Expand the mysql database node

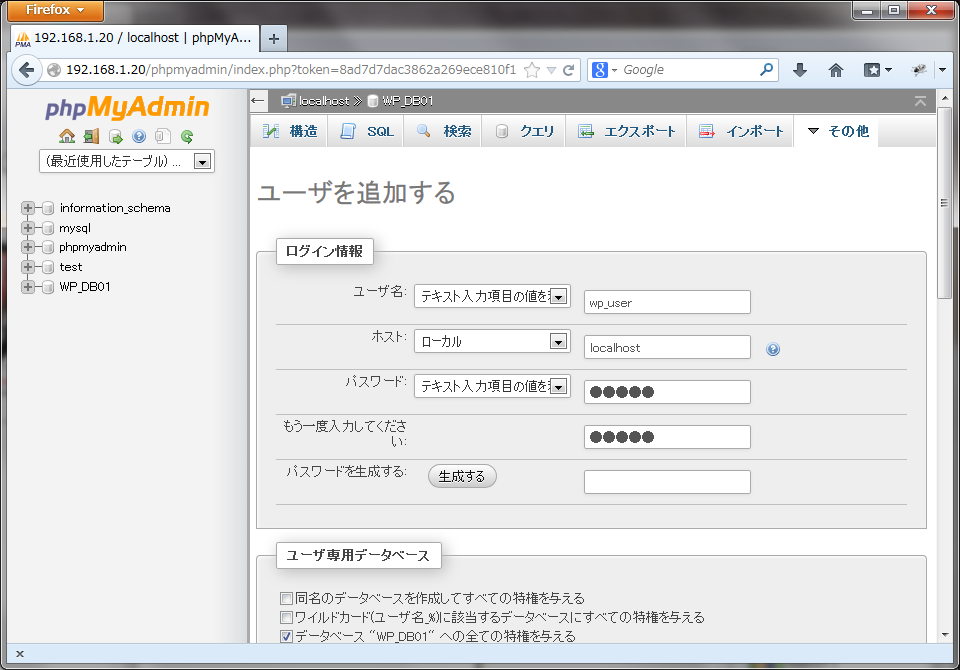28,228
